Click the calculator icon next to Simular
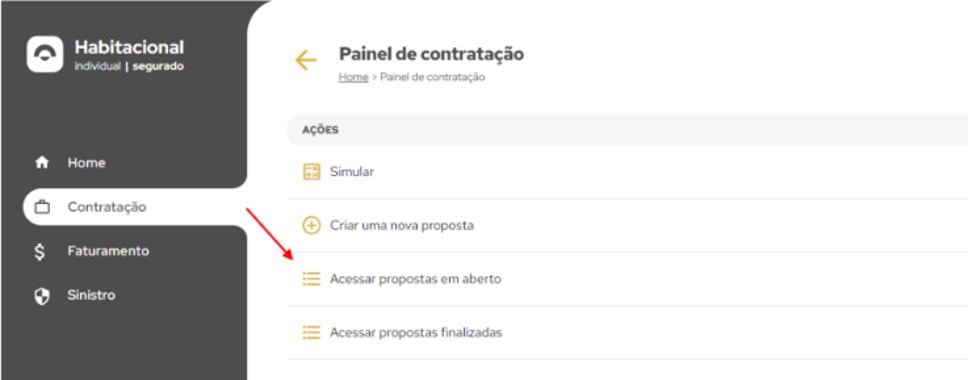The width and height of the screenshot is (968, 380). pyautogui.click(x=311, y=172)
